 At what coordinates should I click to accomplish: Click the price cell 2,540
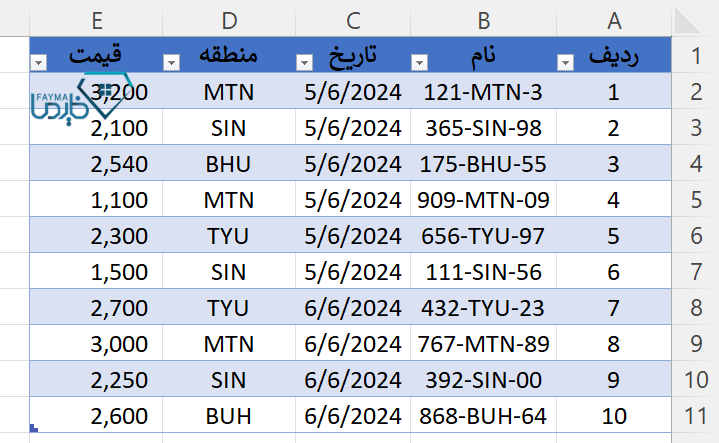96,163
